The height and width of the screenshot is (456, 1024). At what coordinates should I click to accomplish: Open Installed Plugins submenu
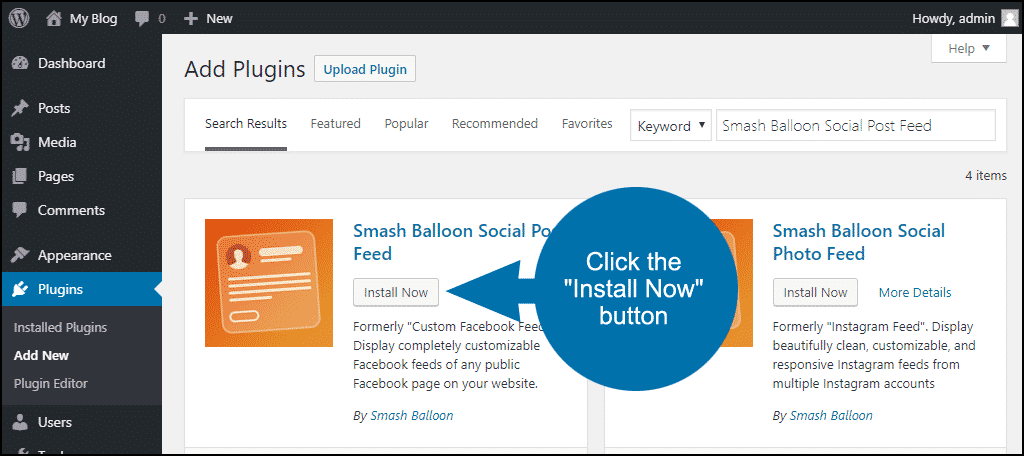pos(60,328)
